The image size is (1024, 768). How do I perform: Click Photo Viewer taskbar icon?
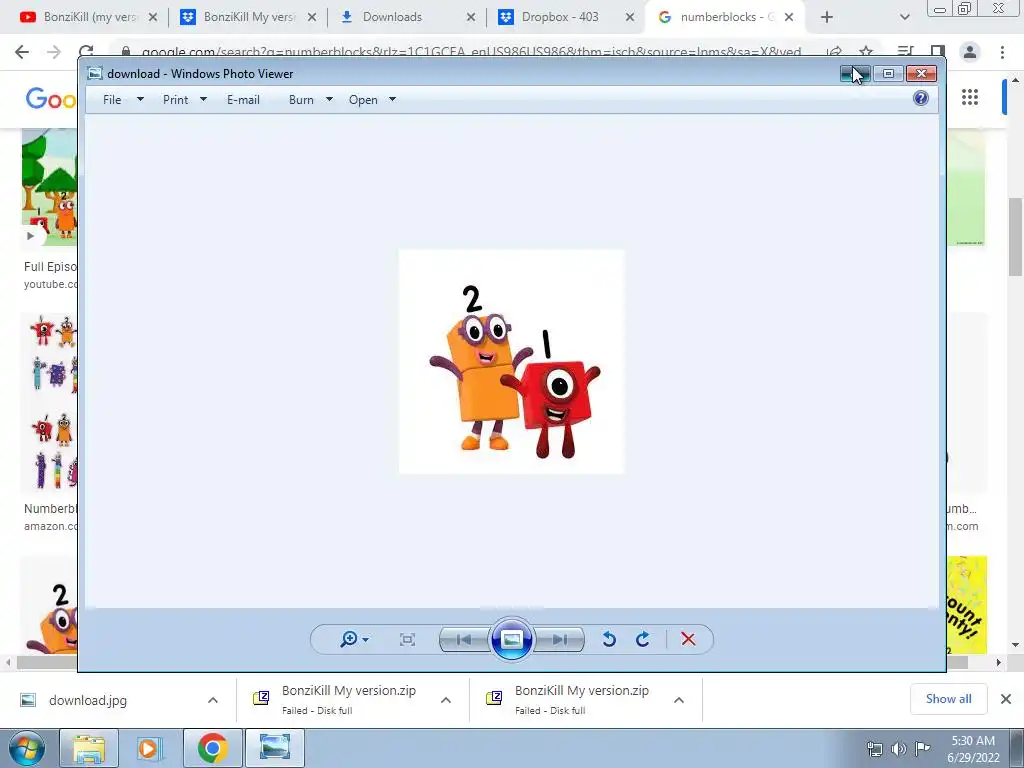click(275, 748)
